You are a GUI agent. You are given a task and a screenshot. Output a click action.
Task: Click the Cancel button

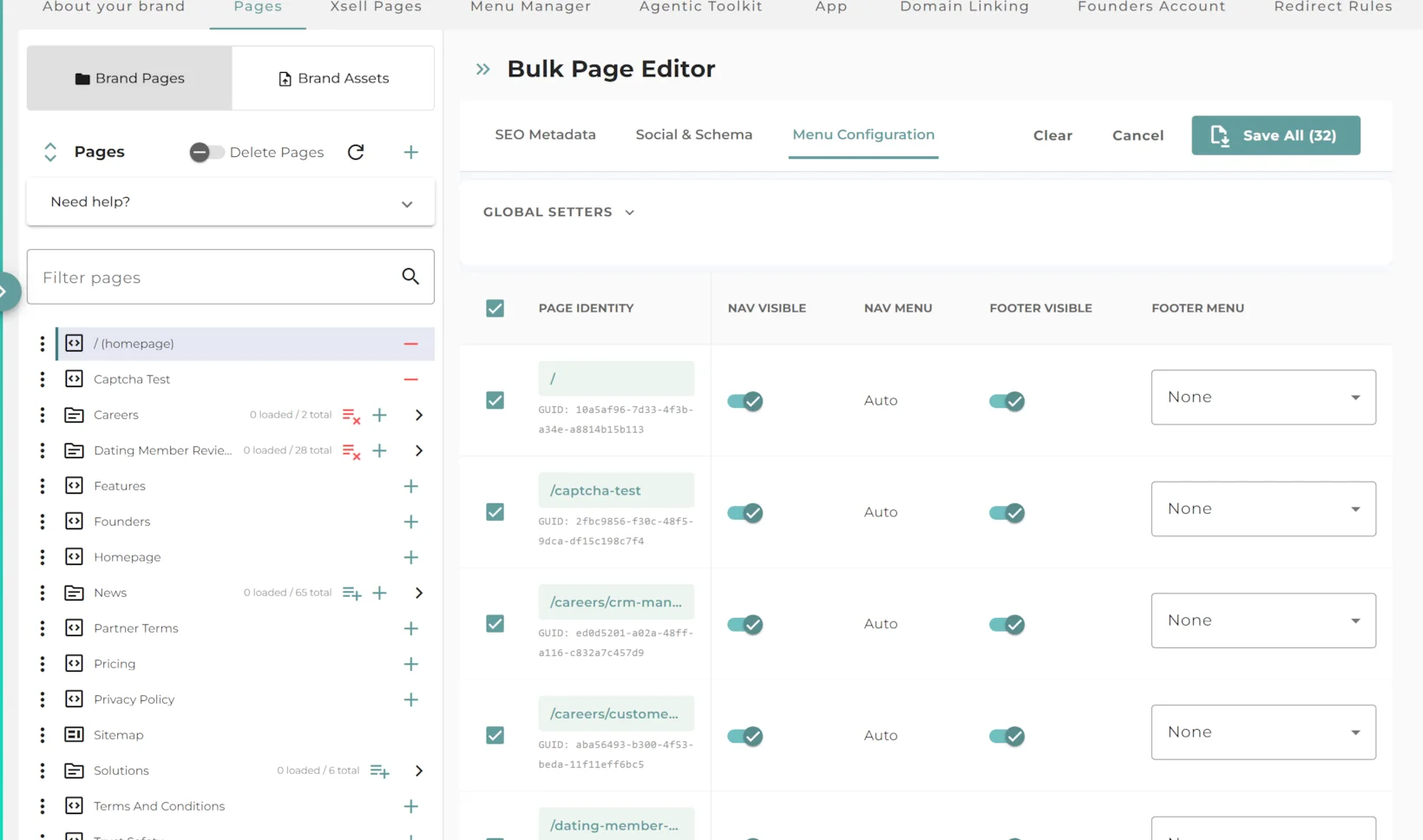(1138, 135)
